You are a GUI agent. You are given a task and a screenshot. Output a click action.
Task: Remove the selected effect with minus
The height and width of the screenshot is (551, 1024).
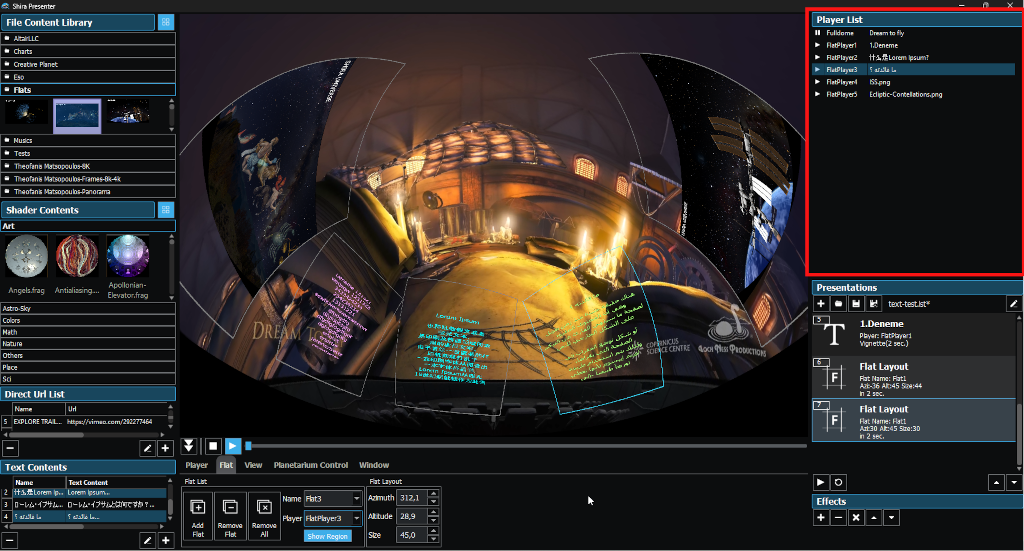click(839, 518)
